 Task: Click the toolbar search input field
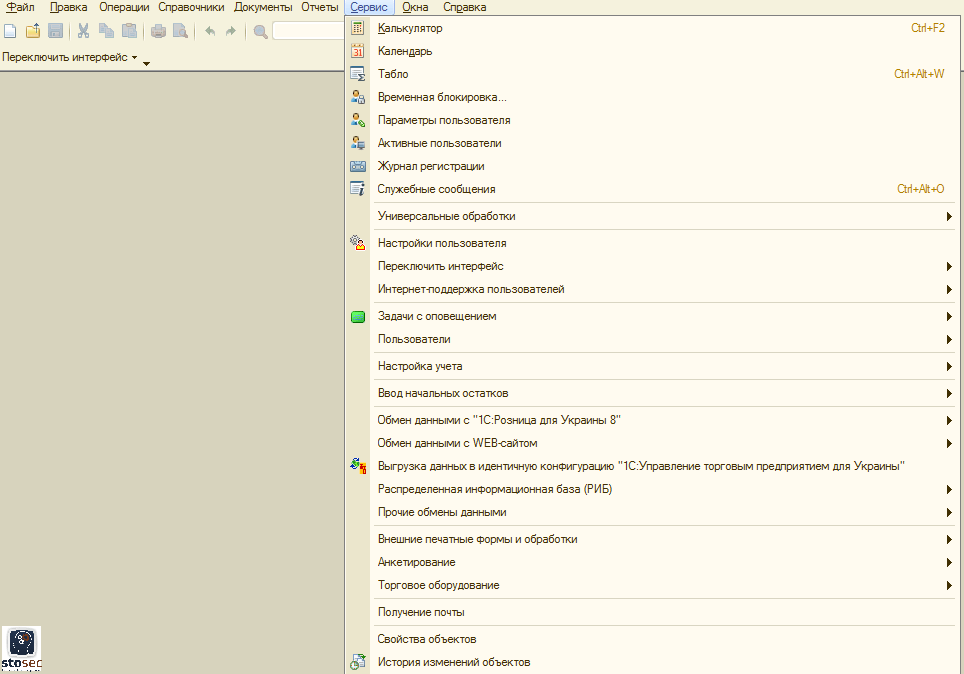tap(308, 31)
